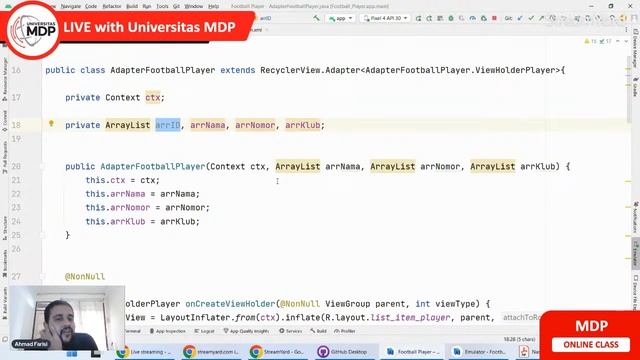Open the Git menu

pyautogui.click(x=176, y=7)
